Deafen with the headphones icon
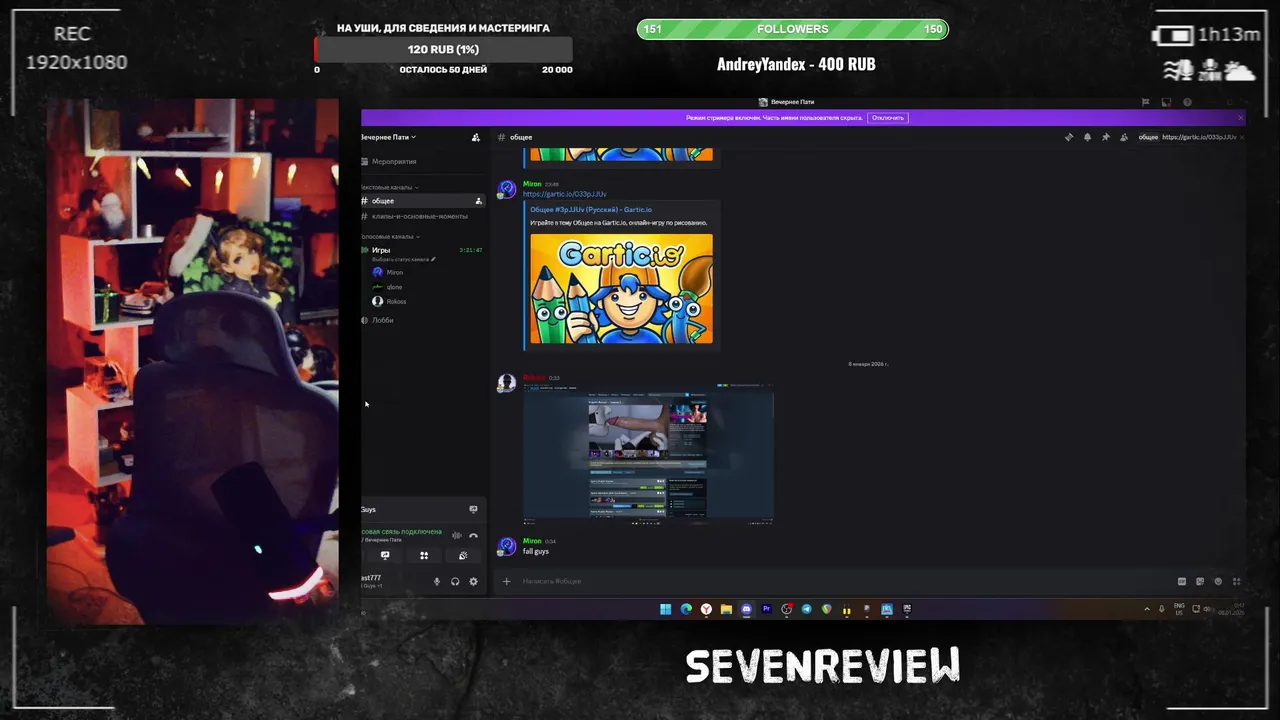The height and width of the screenshot is (720, 1280). point(455,581)
